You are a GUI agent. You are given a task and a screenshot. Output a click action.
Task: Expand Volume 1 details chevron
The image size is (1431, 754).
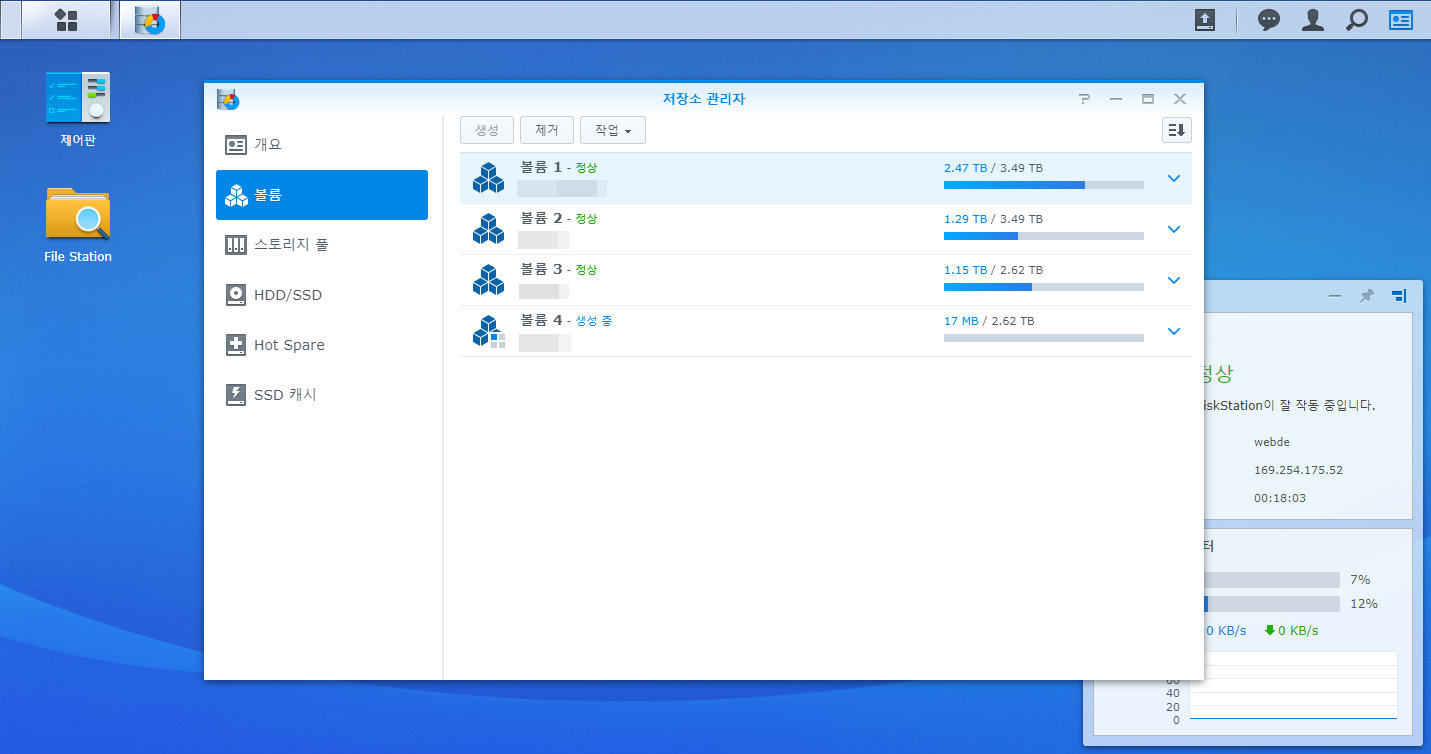[1174, 178]
